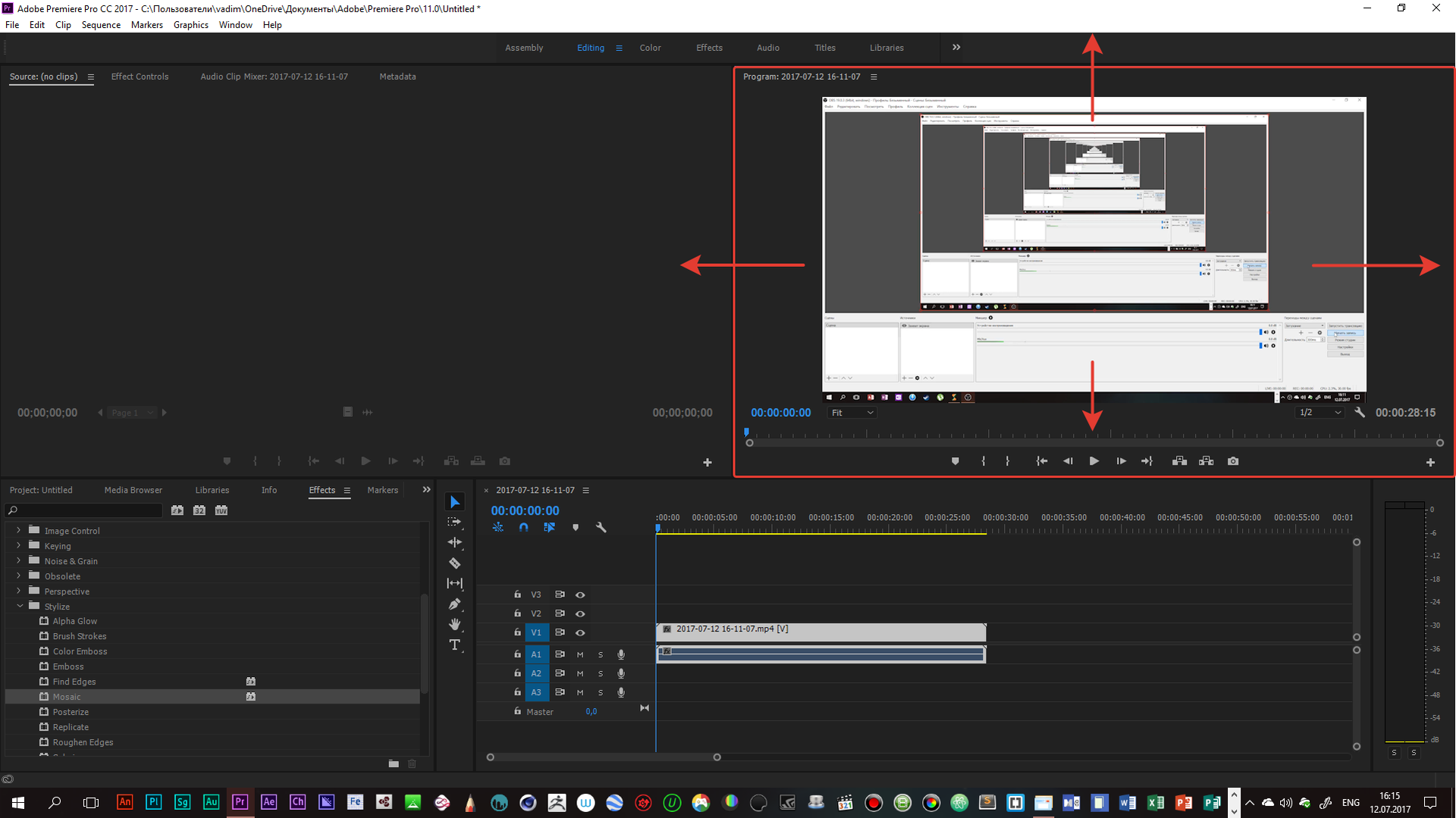The height and width of the screenshot is (818, 1456).
Task: Filter effects by accelerated effects icon
Action: (177, 510)
